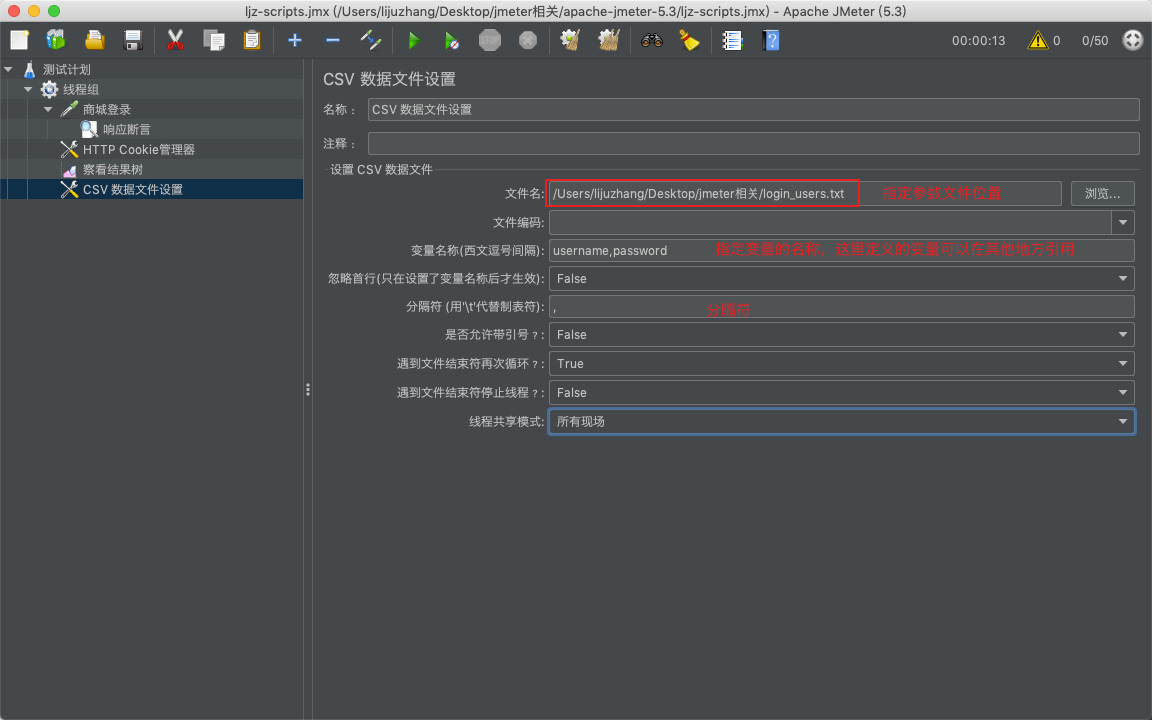Click the Toggle enable/disable icon
The height and width of the screenshot is (720, 1152).
(x=371, y=40)
